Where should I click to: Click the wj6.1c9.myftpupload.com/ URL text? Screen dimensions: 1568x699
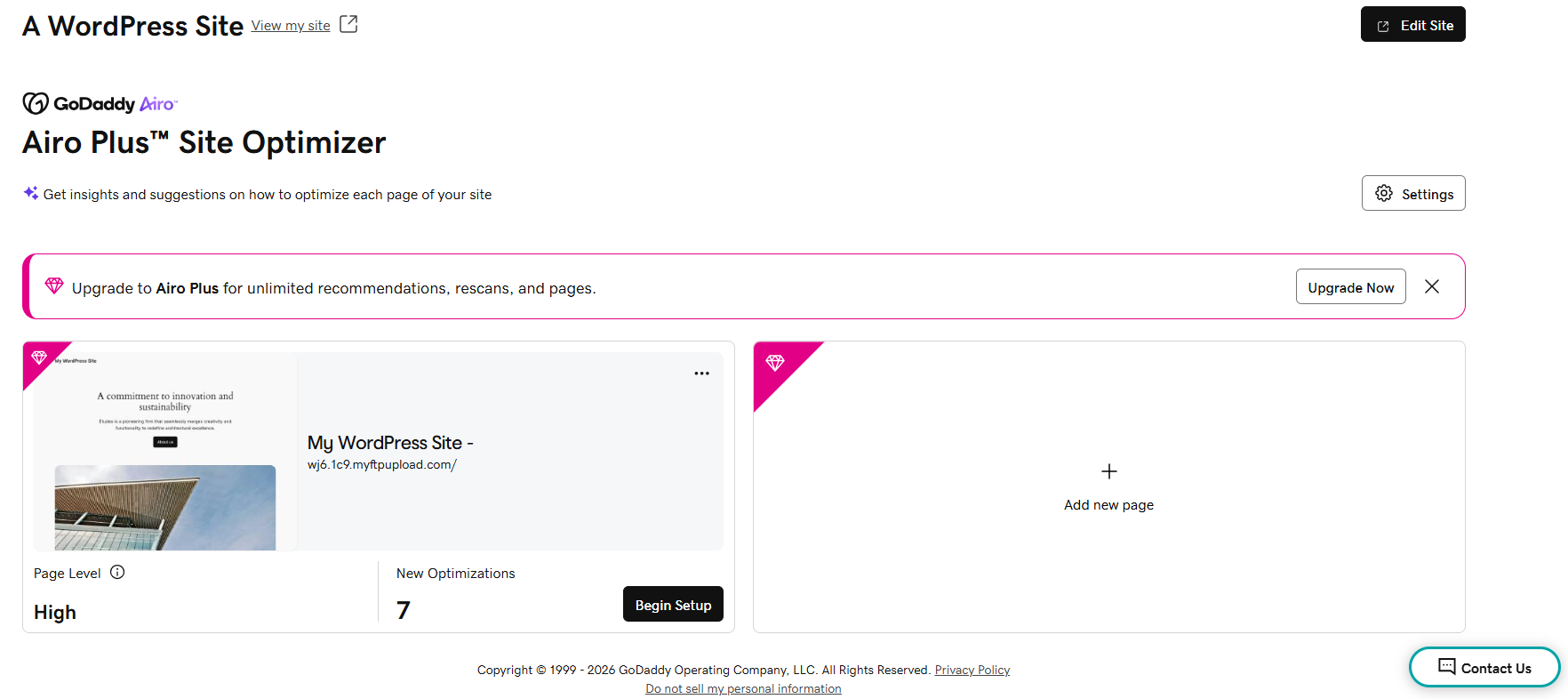pyautogui.click(x=382, y=465)
